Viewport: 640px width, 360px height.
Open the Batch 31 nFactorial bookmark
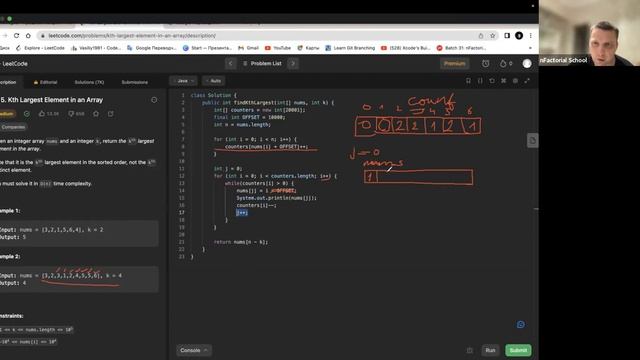coord(461,48)
